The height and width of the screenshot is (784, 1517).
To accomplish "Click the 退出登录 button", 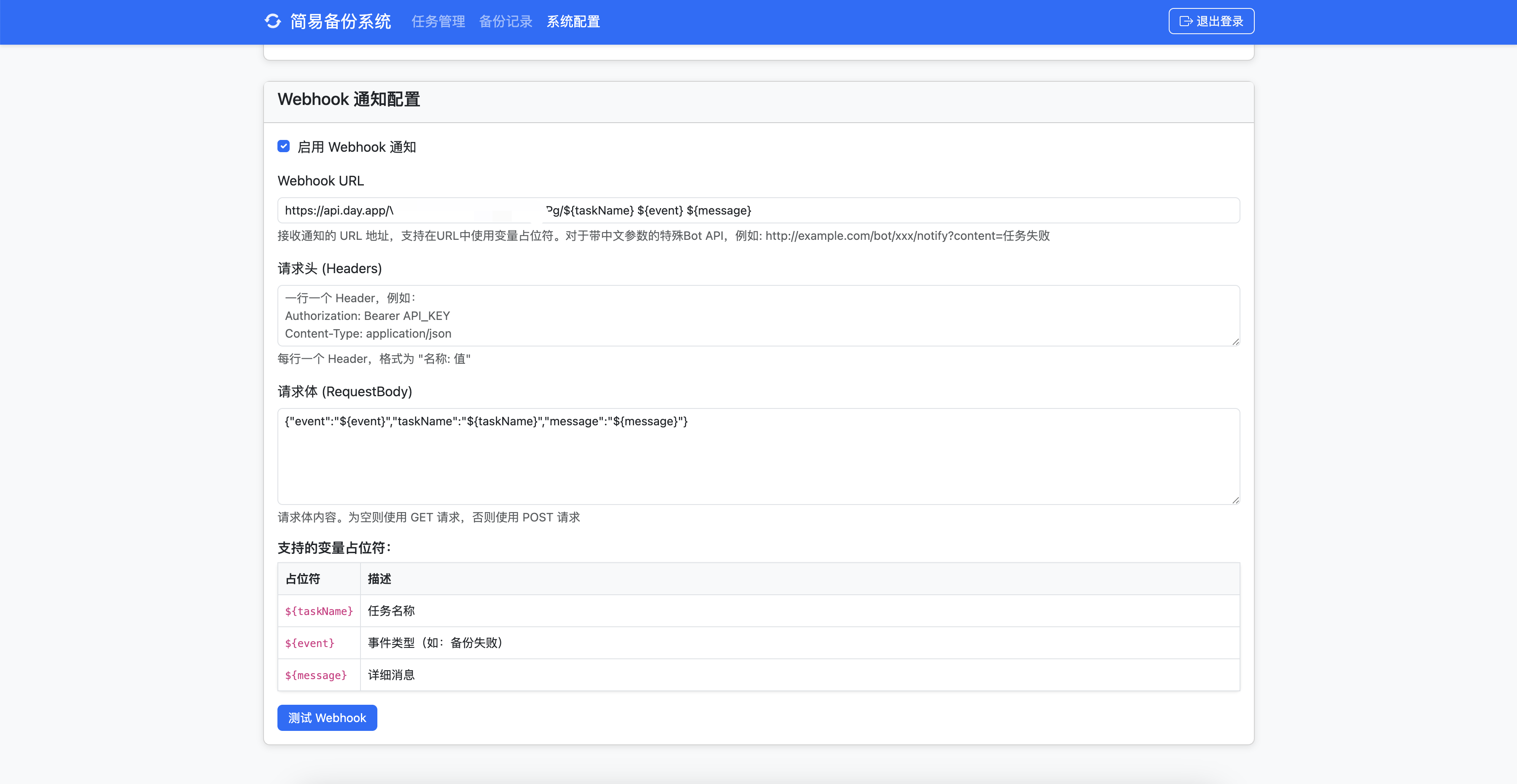I will click(x=1211, y=21).
